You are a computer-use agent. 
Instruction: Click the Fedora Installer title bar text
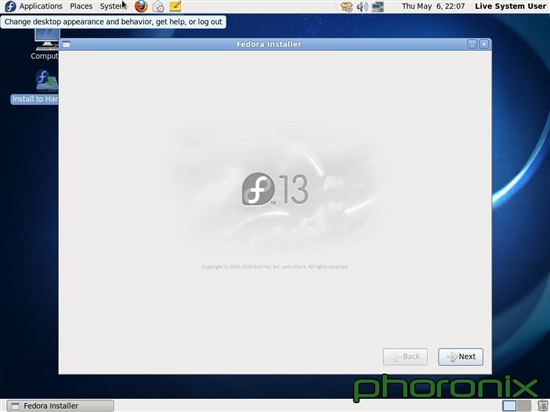269,44
